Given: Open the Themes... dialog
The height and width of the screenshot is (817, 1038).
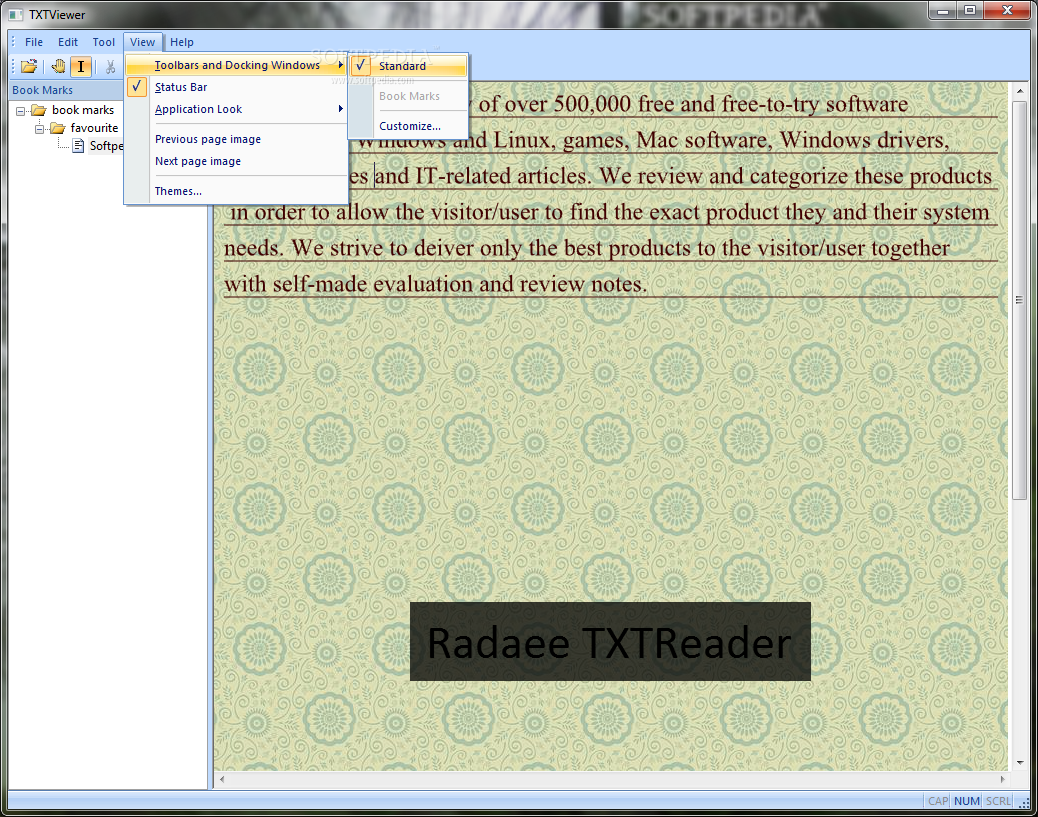Looking at the screenshot, I should 178,191.
